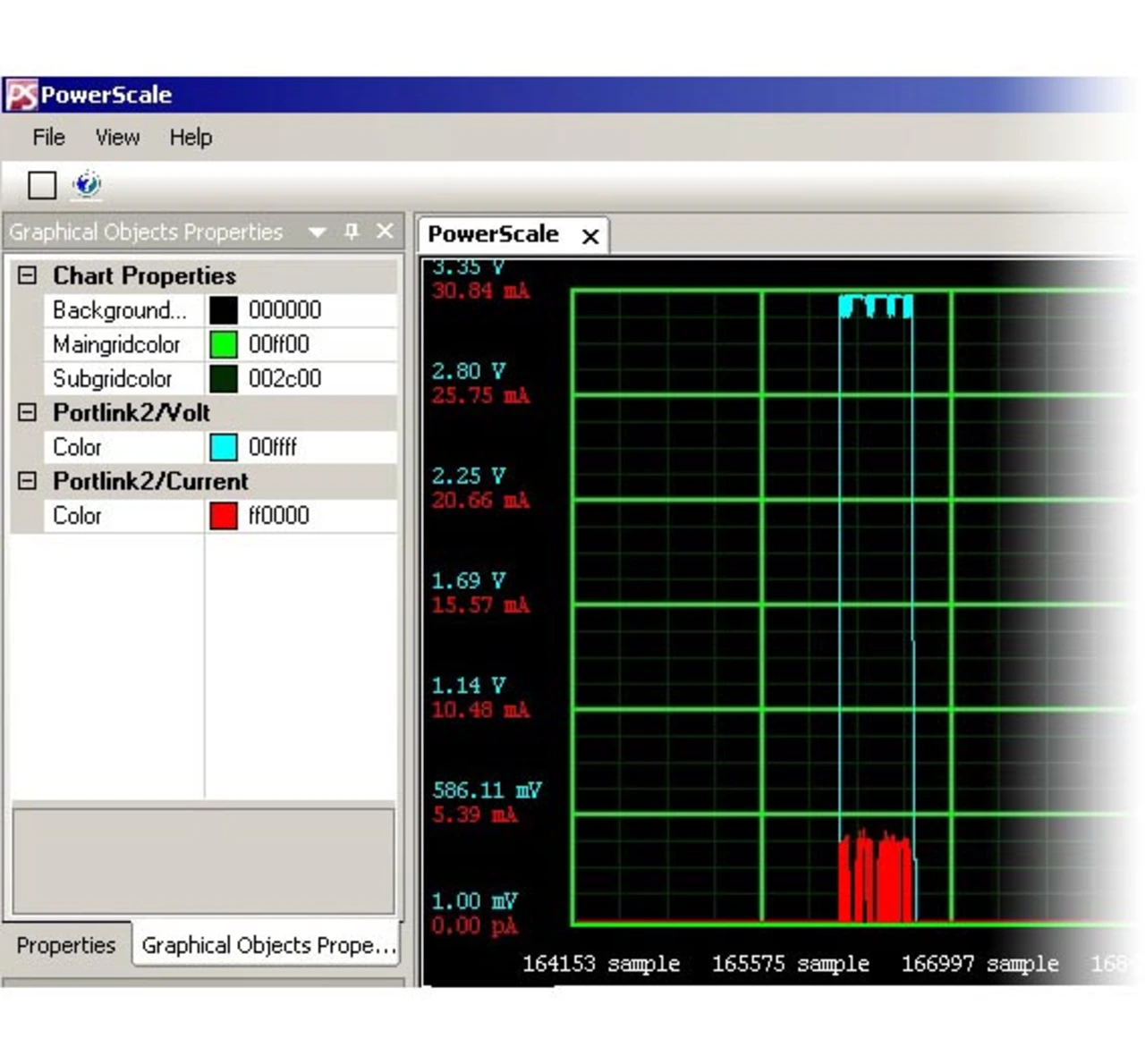
Task: Click the black Background color swatch
Action: (224, 310)
